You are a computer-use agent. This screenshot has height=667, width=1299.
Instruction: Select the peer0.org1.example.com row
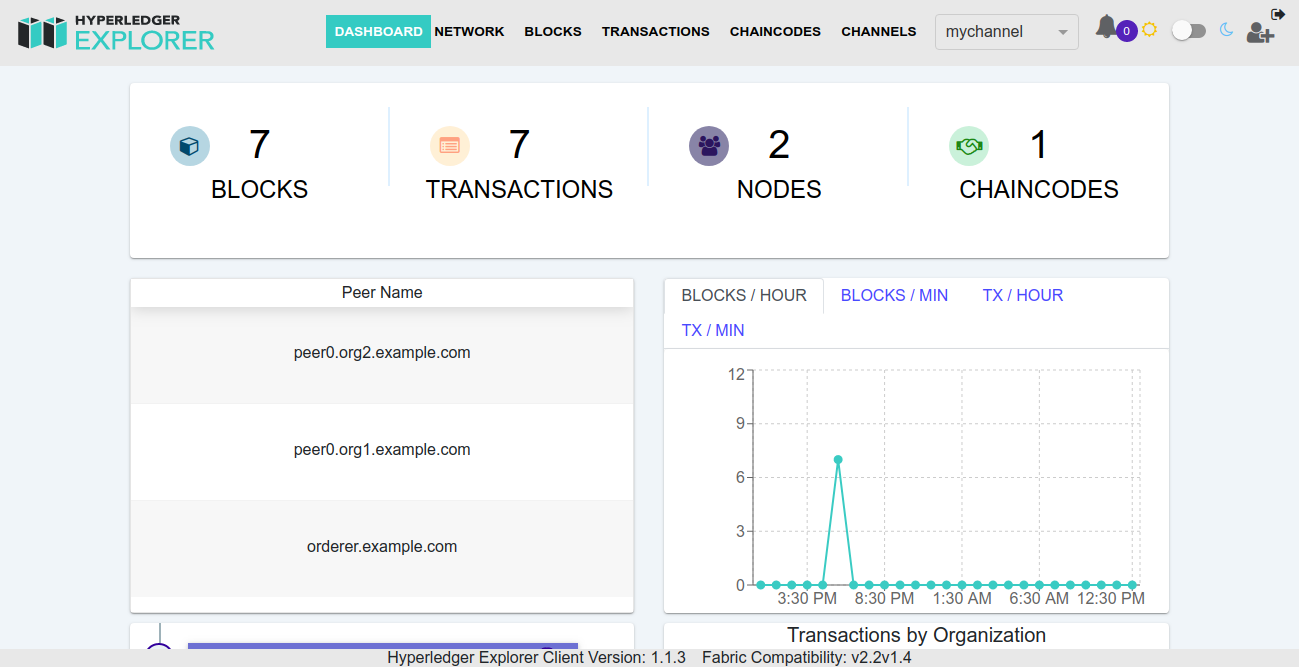click(x=381, y=449)
